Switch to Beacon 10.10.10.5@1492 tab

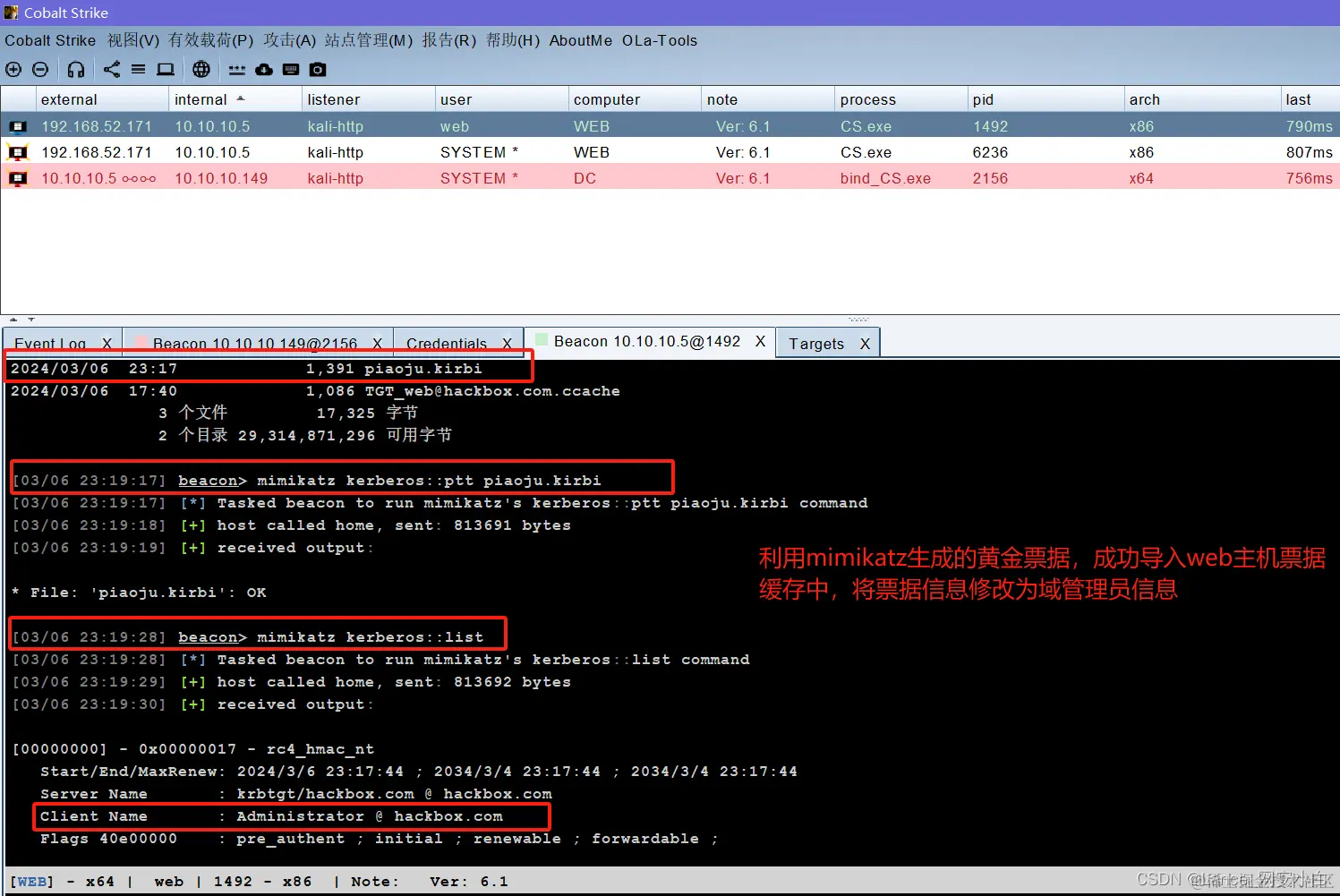[647, 341]
